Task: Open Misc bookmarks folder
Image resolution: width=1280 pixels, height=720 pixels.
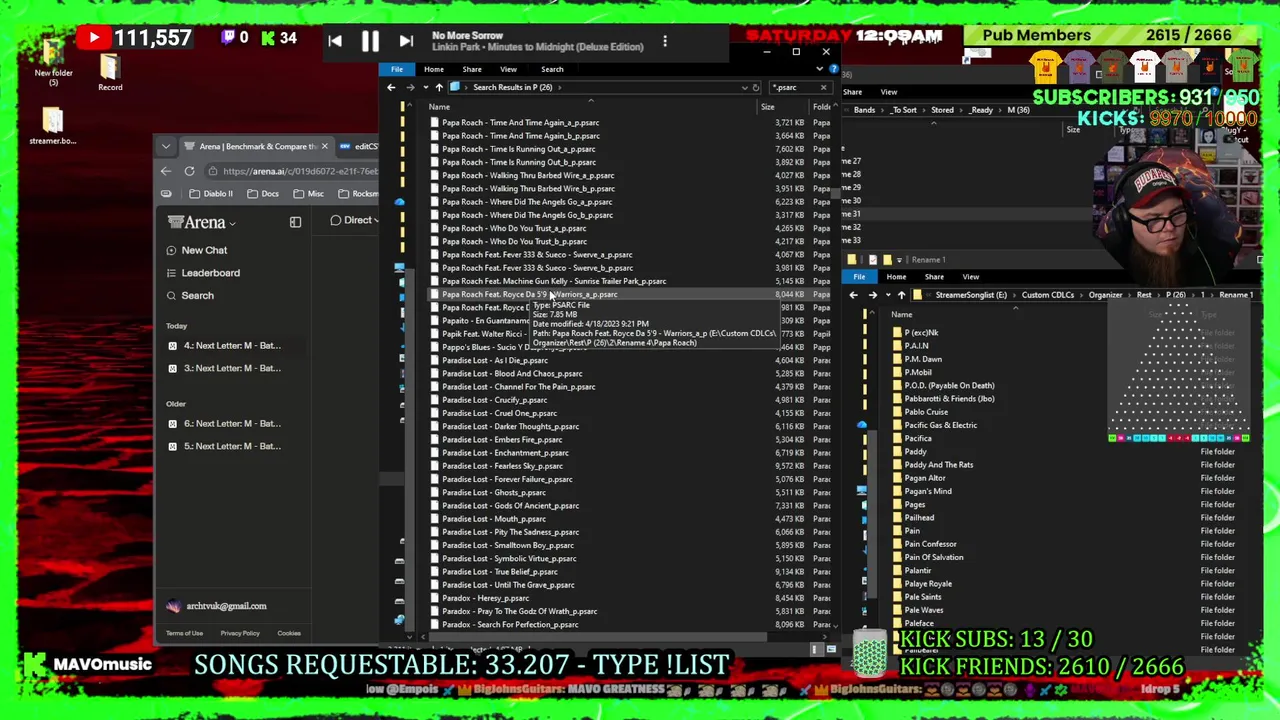Action: 309,194
